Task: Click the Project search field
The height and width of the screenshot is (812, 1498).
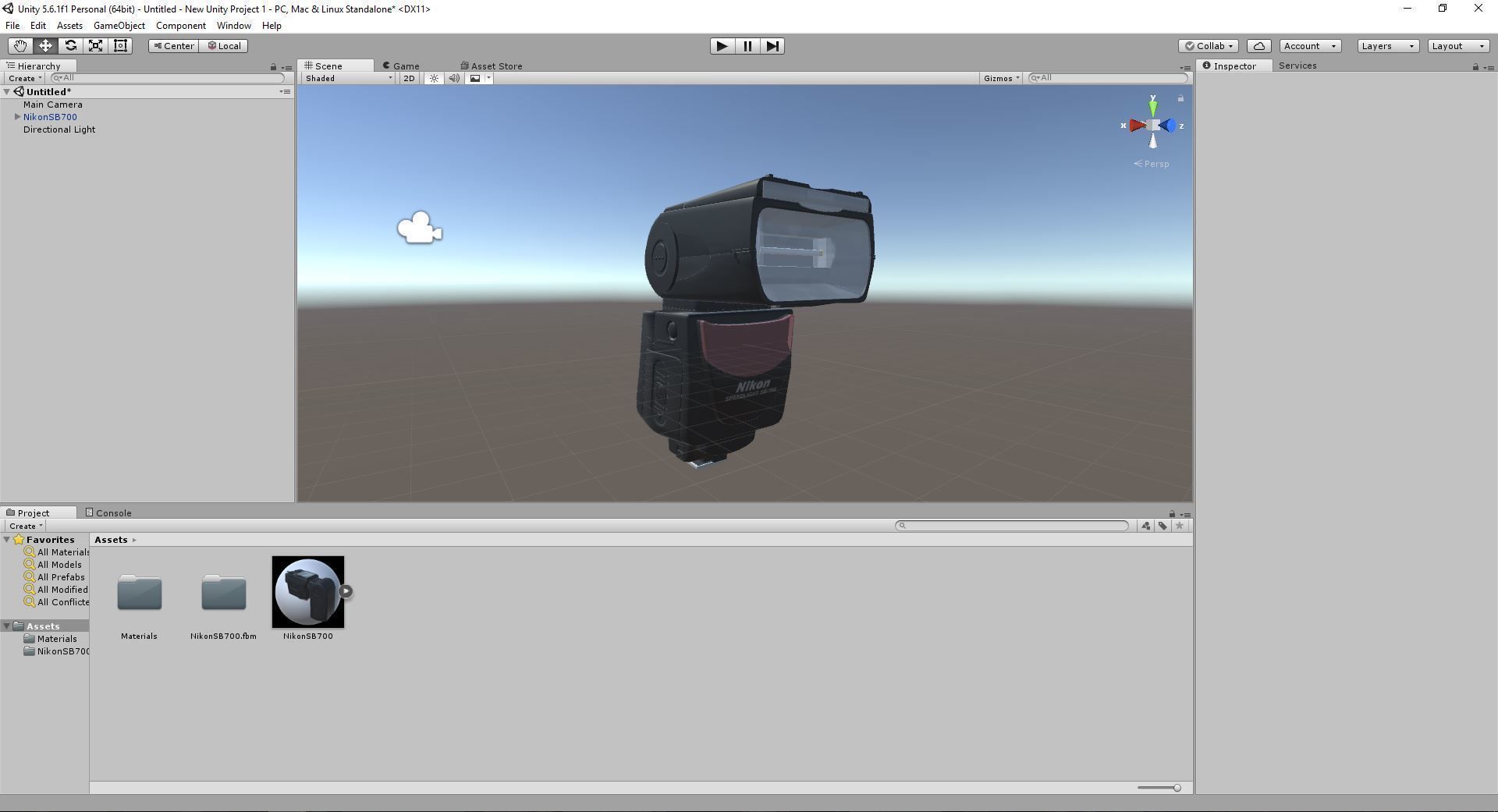Action: [1012, 526]
